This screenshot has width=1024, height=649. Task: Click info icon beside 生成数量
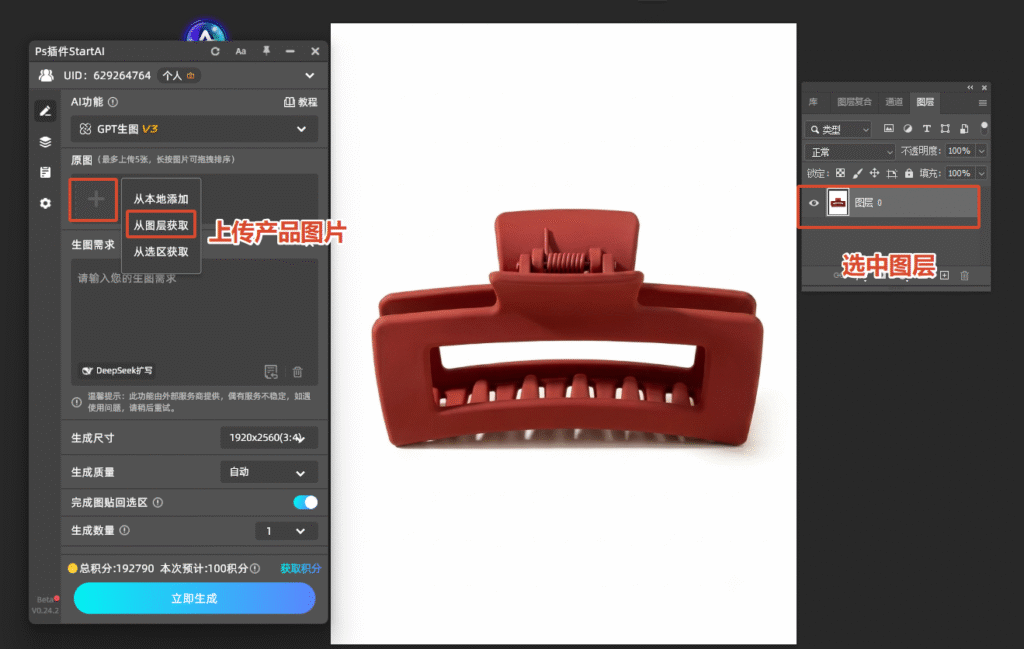[x=125, y=530]
